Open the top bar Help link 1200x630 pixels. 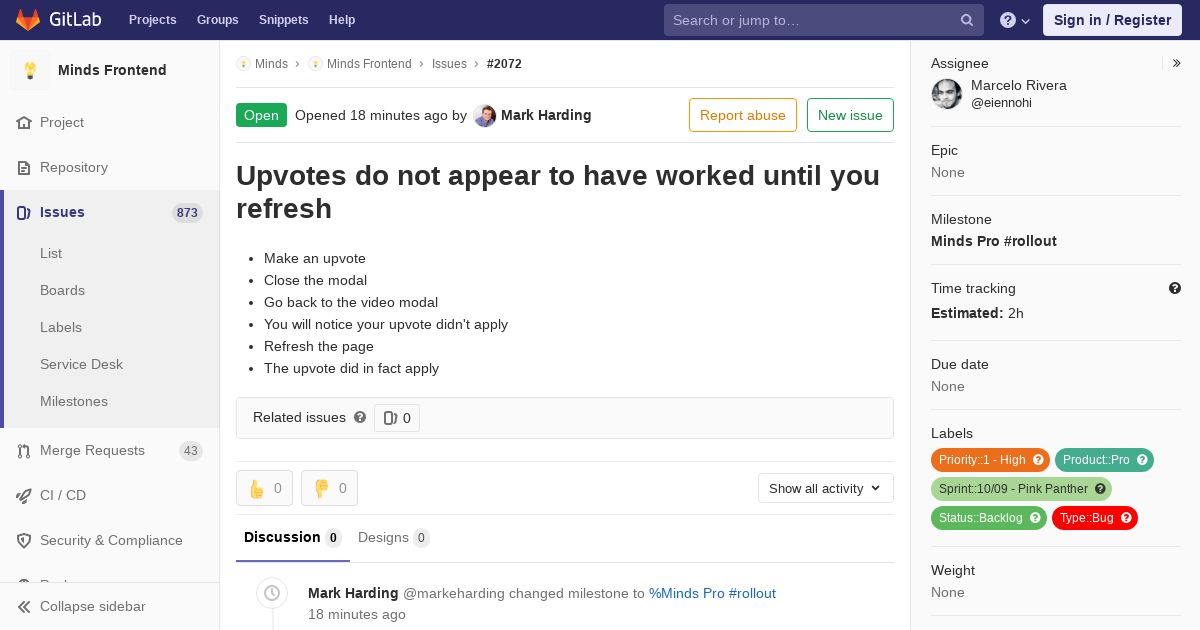[x=342, y=20]
